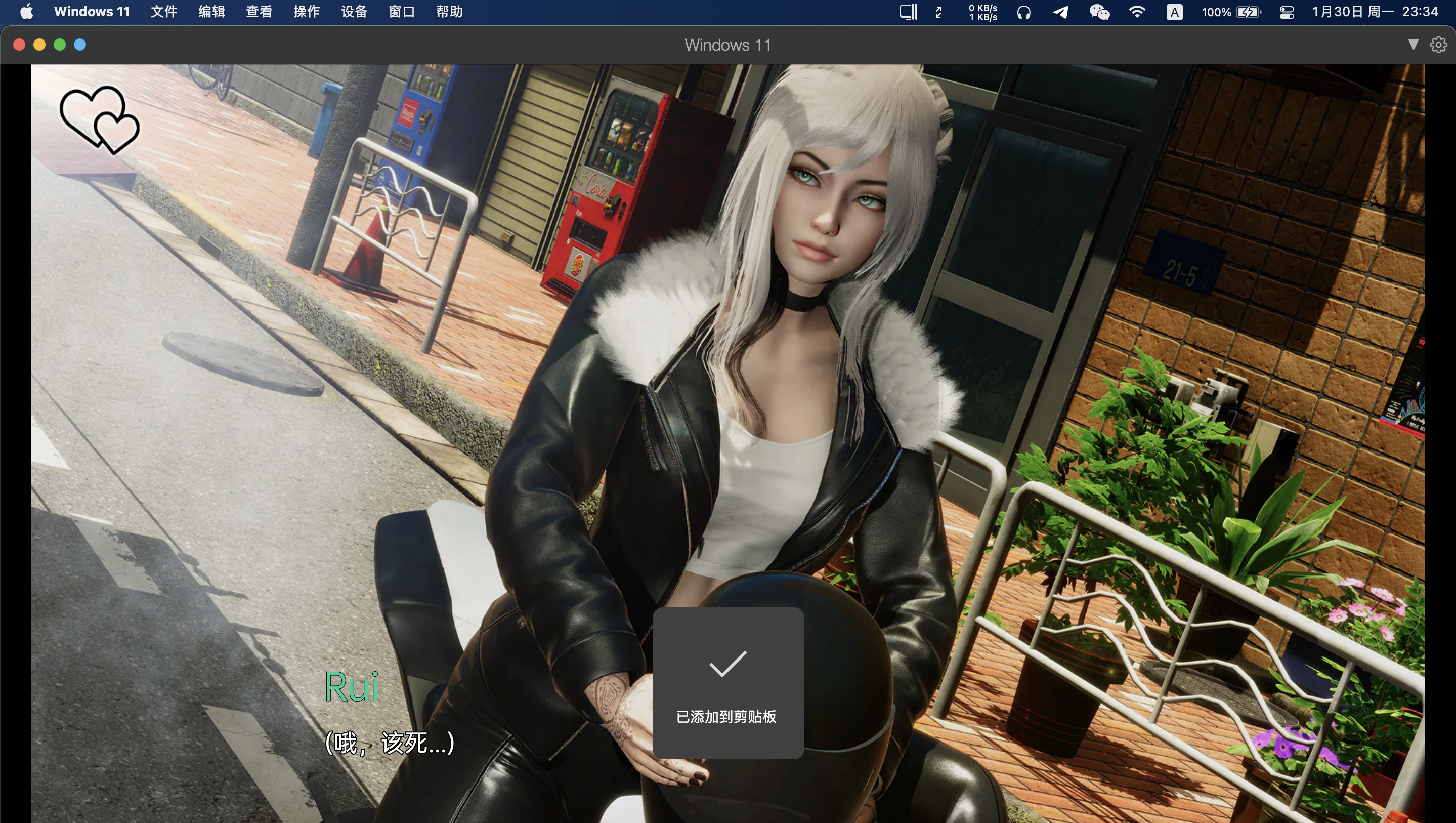Expand the downward triangle in title bar

[1413, 44]
